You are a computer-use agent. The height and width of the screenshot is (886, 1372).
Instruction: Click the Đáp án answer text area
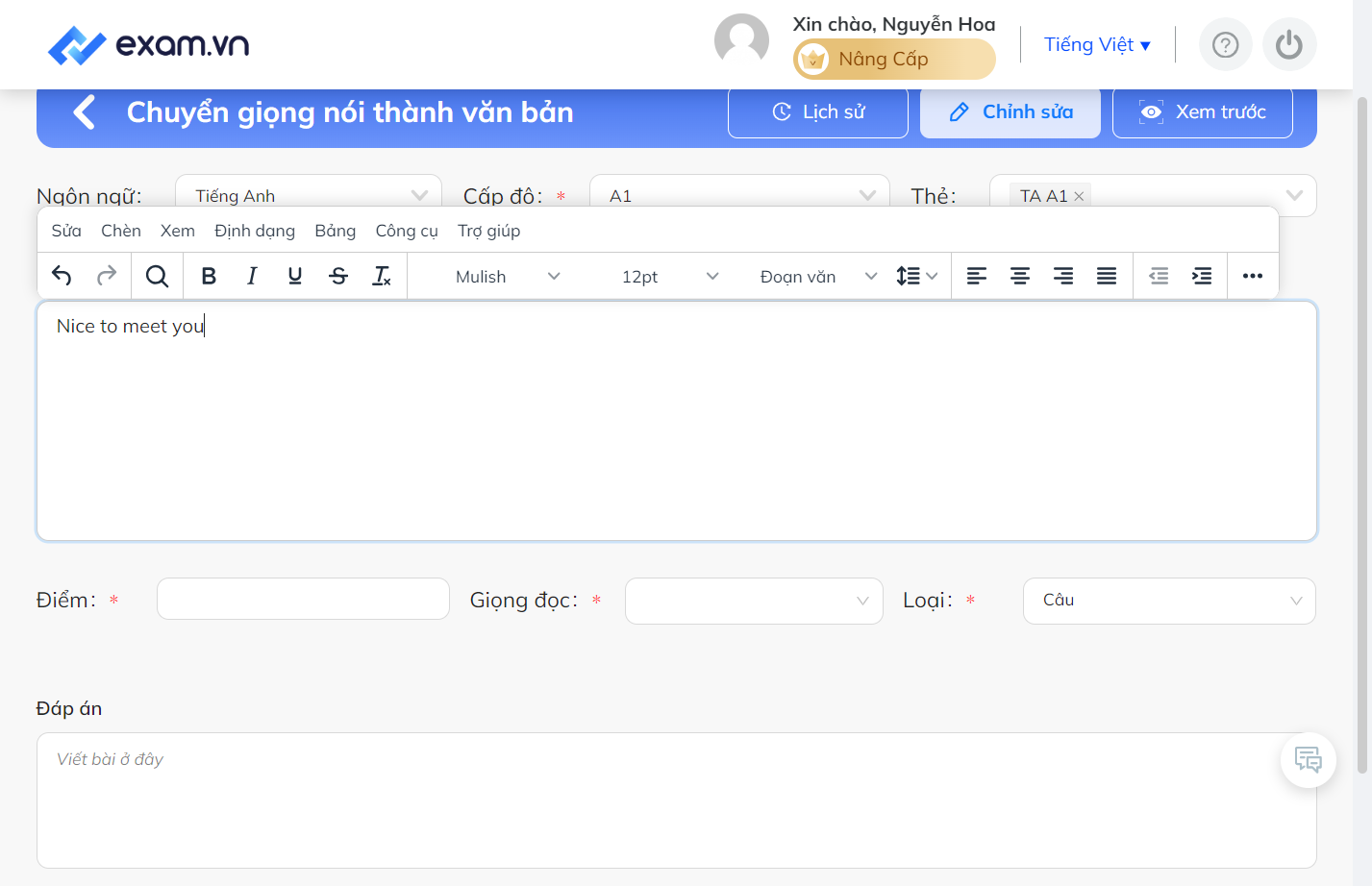tap(677, 800)
